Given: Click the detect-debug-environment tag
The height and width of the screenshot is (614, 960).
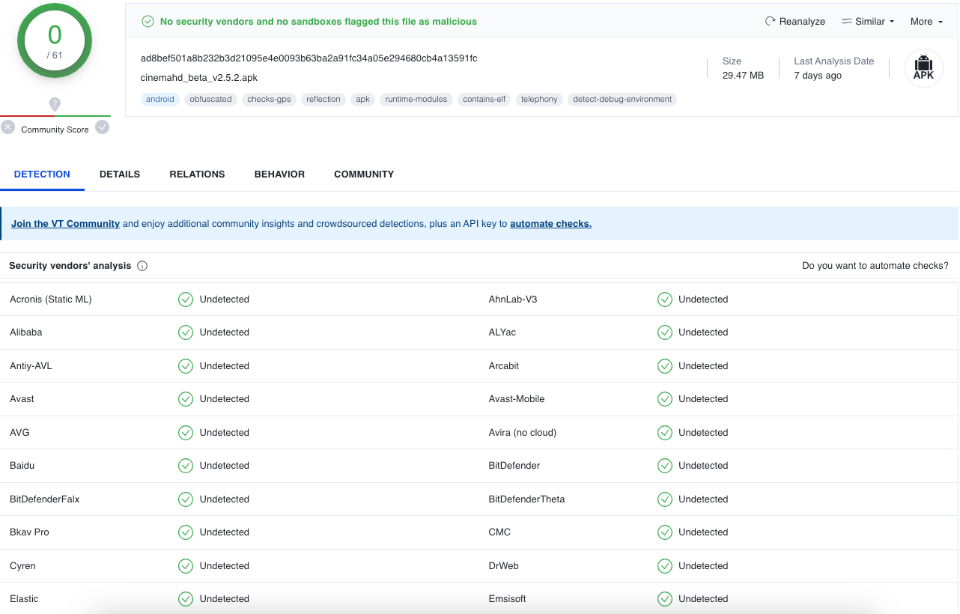Looking at the screenshot, I should (x=622, y=99).
